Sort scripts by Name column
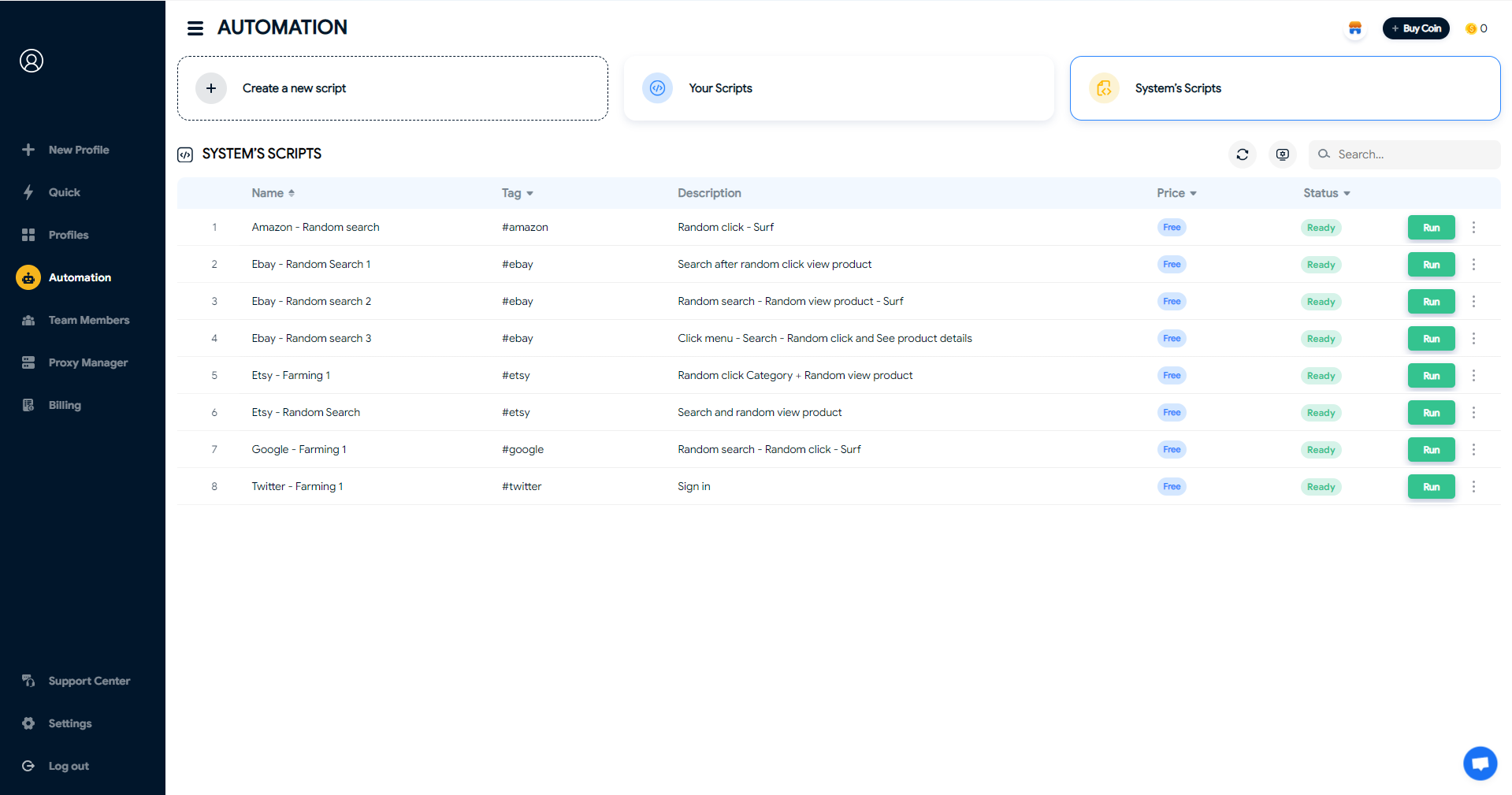This screenshot has height=795, width=1512. (x=273, y=193)
